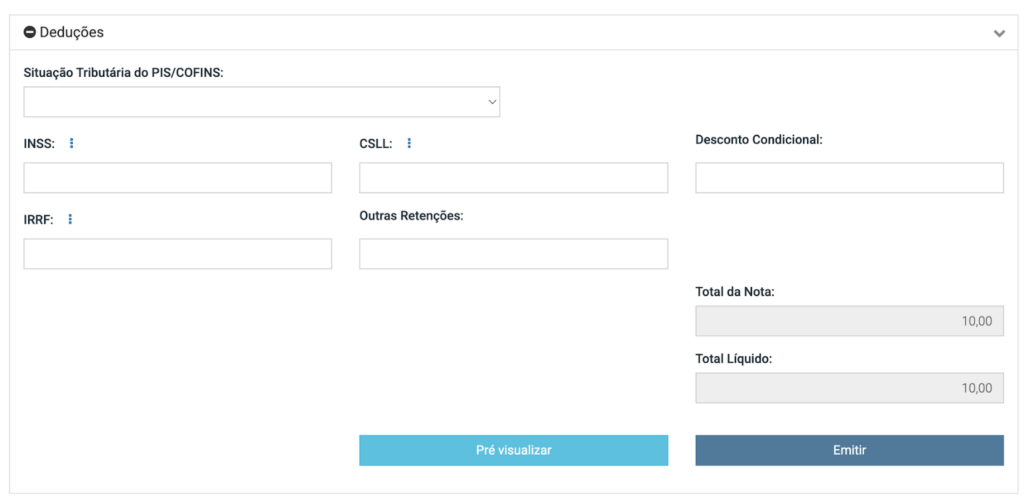Click the Deduções section title
The width and height of the screenshot is (1024, 497).
pos(71,33)
